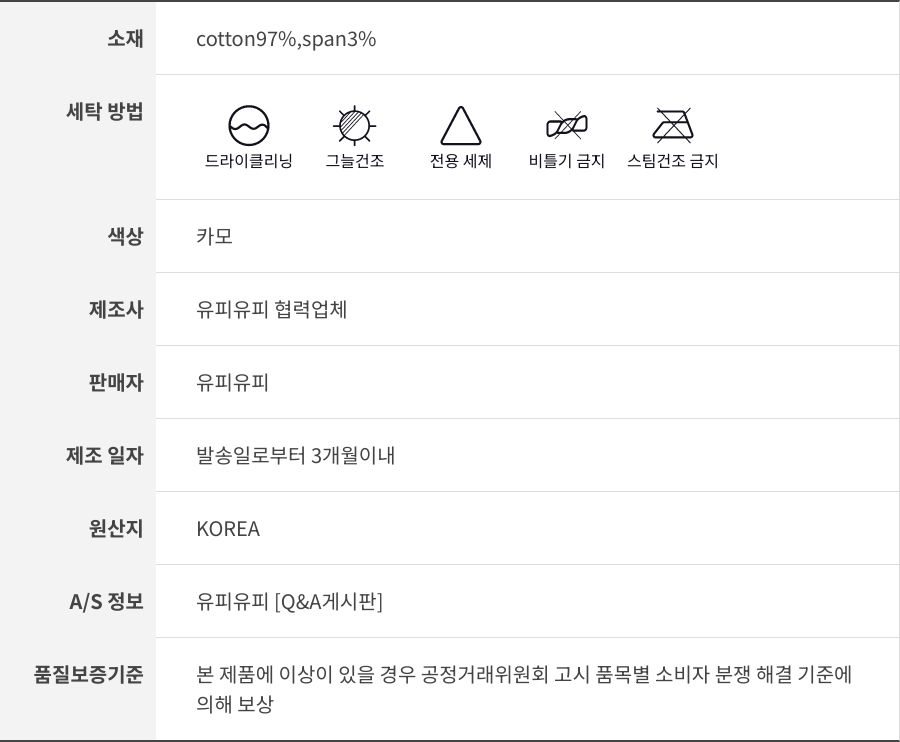
Task: Click the 카모 color value
Action: point(215,237)
